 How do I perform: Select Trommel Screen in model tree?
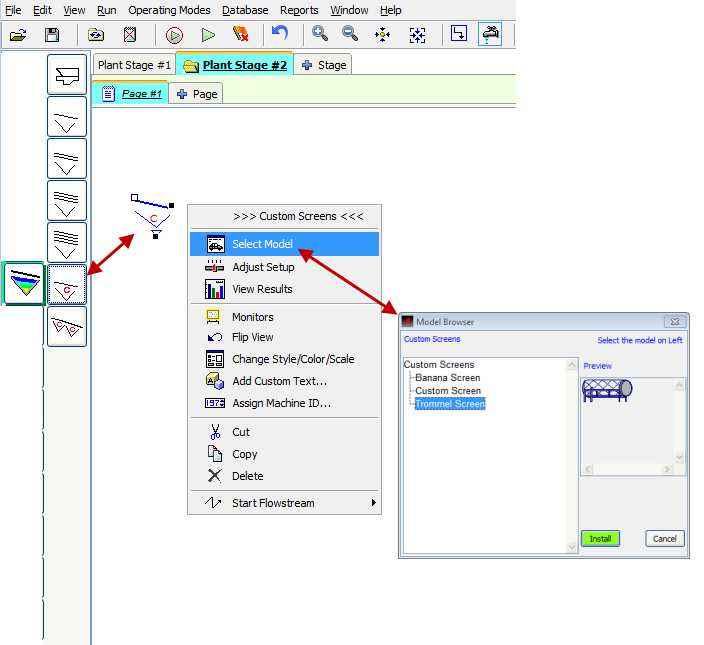(449, 404)
